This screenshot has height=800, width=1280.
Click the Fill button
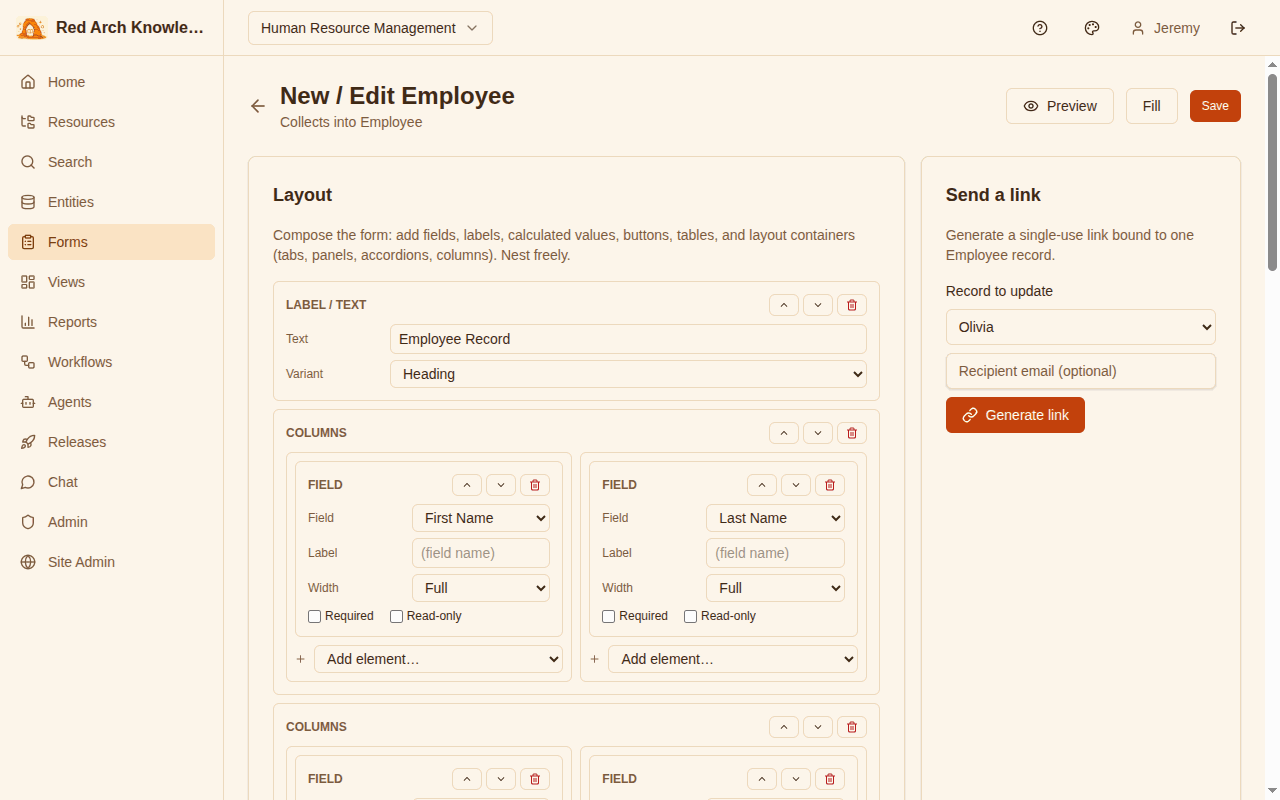click(1152, 106)
